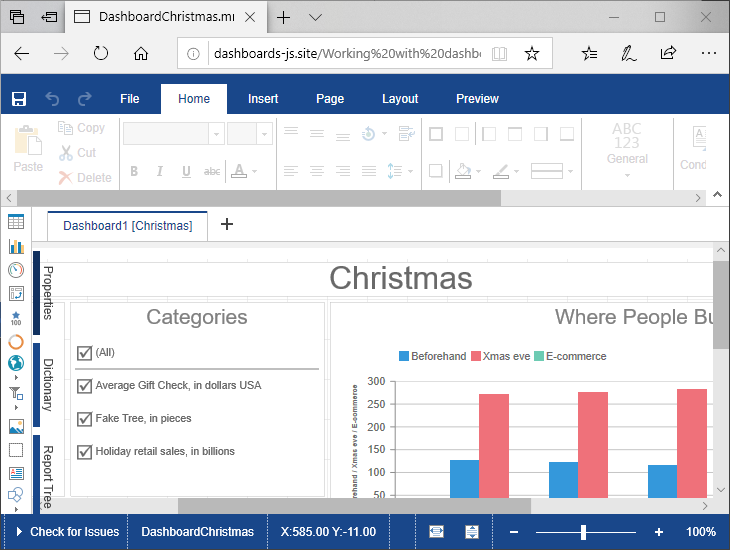Add page to favorites star icon
The height and width of the screenshot is (550, 730).
pyautogui.click(x=532, y=54)
